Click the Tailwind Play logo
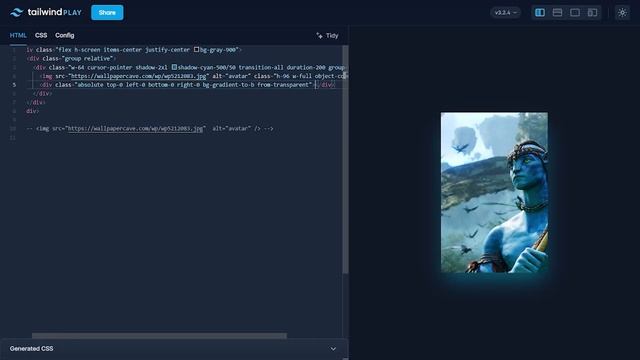 [46, 13]
